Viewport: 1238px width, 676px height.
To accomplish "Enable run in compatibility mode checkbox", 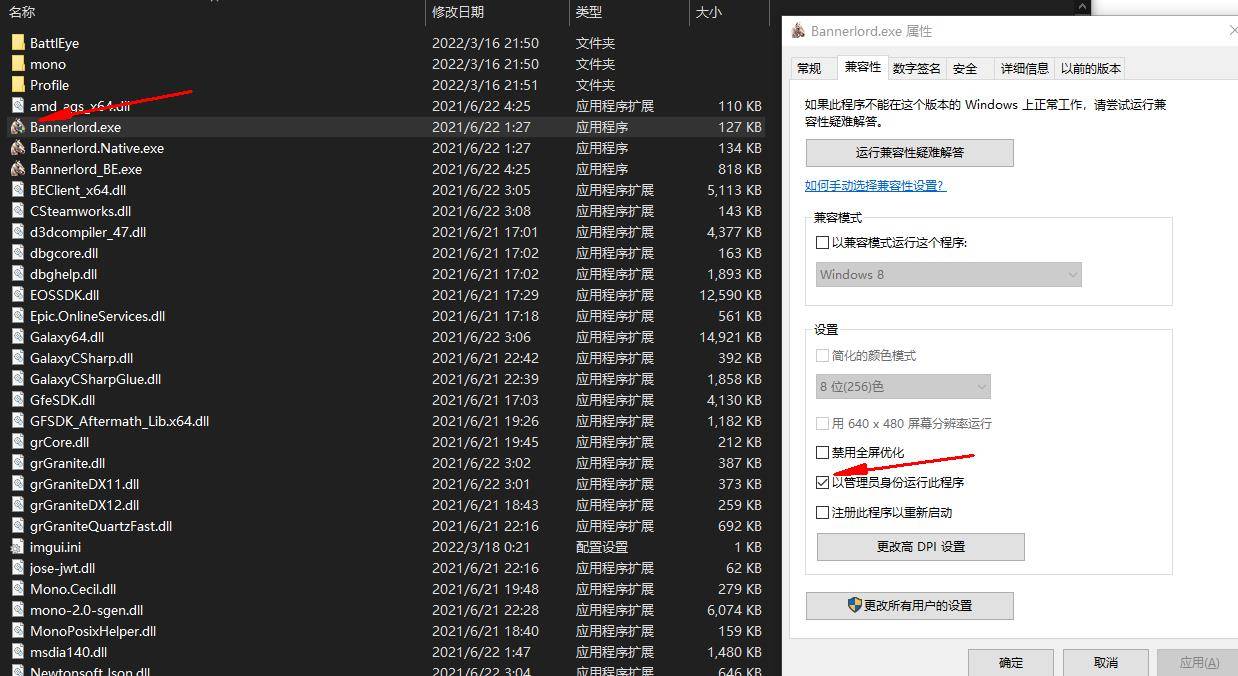I will coord(822,243).
